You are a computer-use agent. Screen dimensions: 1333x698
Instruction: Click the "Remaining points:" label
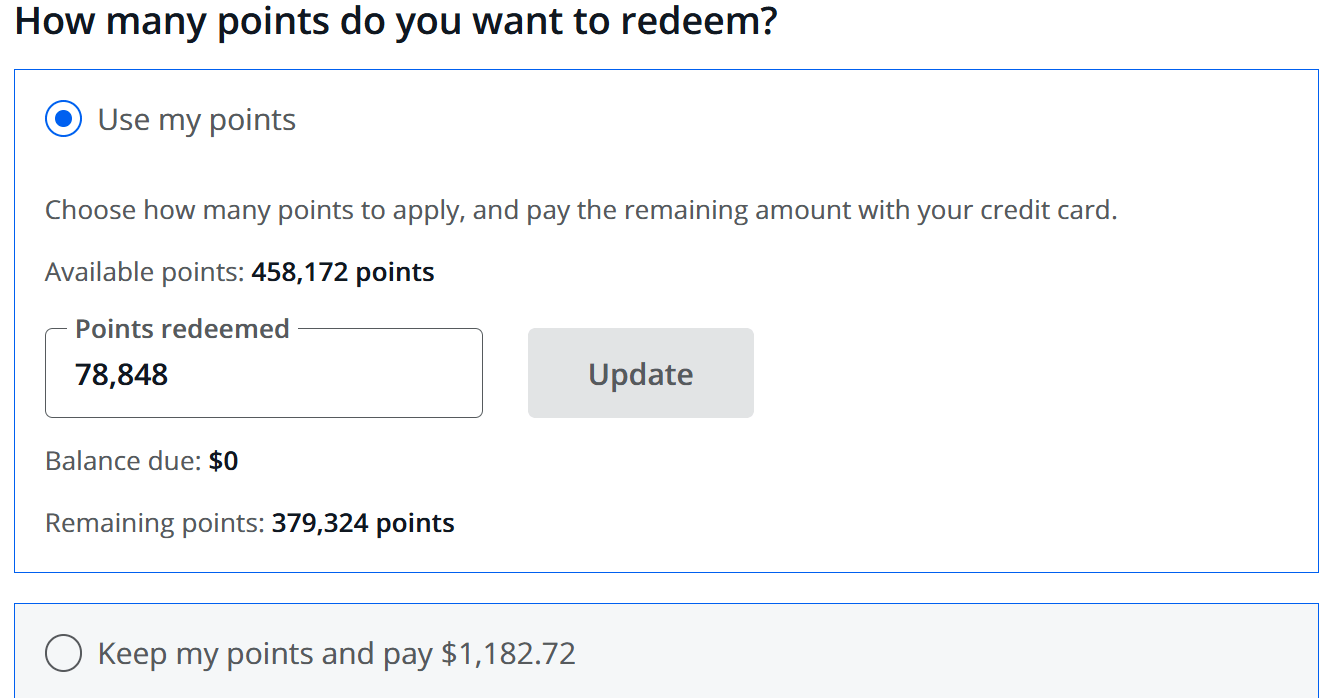[x=155, y=523]
